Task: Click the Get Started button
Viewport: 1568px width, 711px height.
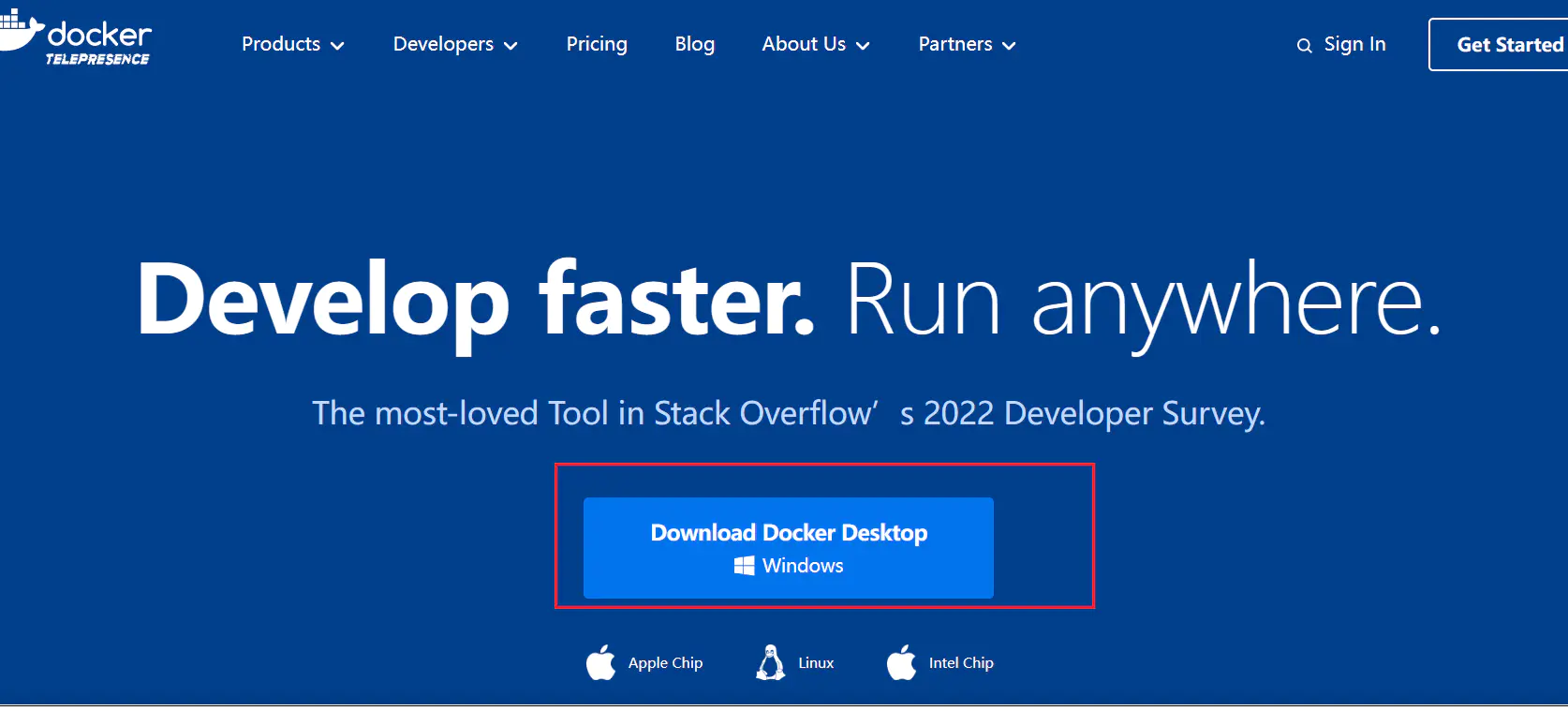Action: tap(1499, 44)
